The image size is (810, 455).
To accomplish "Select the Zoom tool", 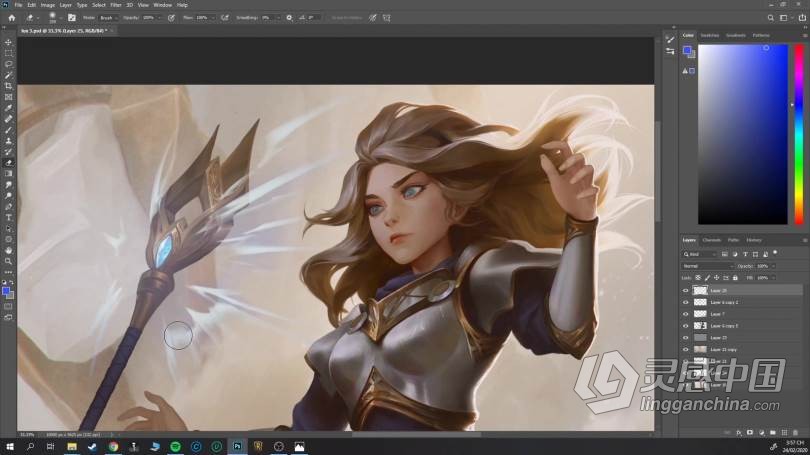I will 8,261.
